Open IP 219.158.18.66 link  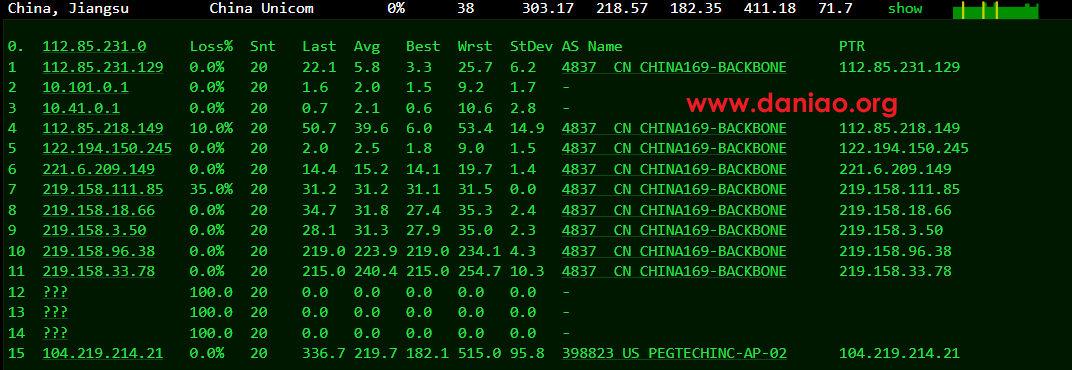click(98, 210)
